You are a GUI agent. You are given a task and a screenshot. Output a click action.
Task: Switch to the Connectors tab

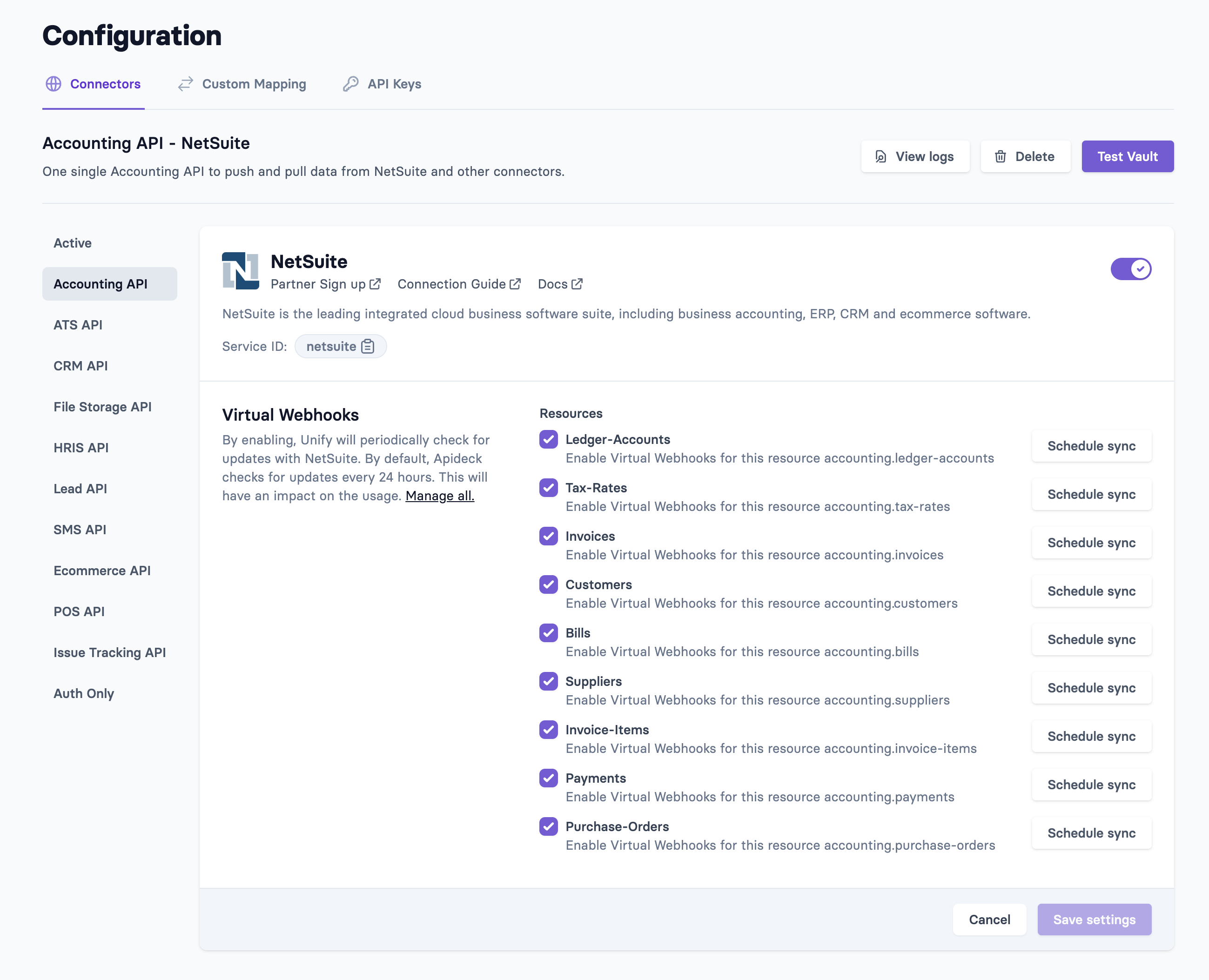point(94,84)
